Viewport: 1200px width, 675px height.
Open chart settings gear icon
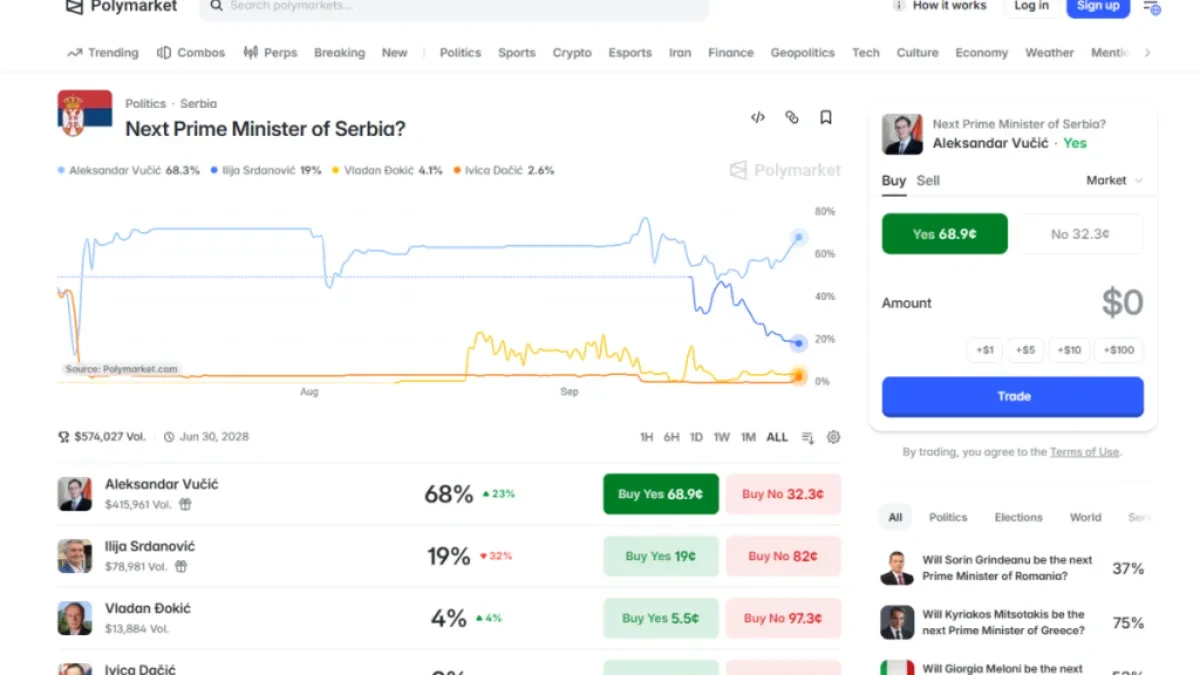point(833,437)
